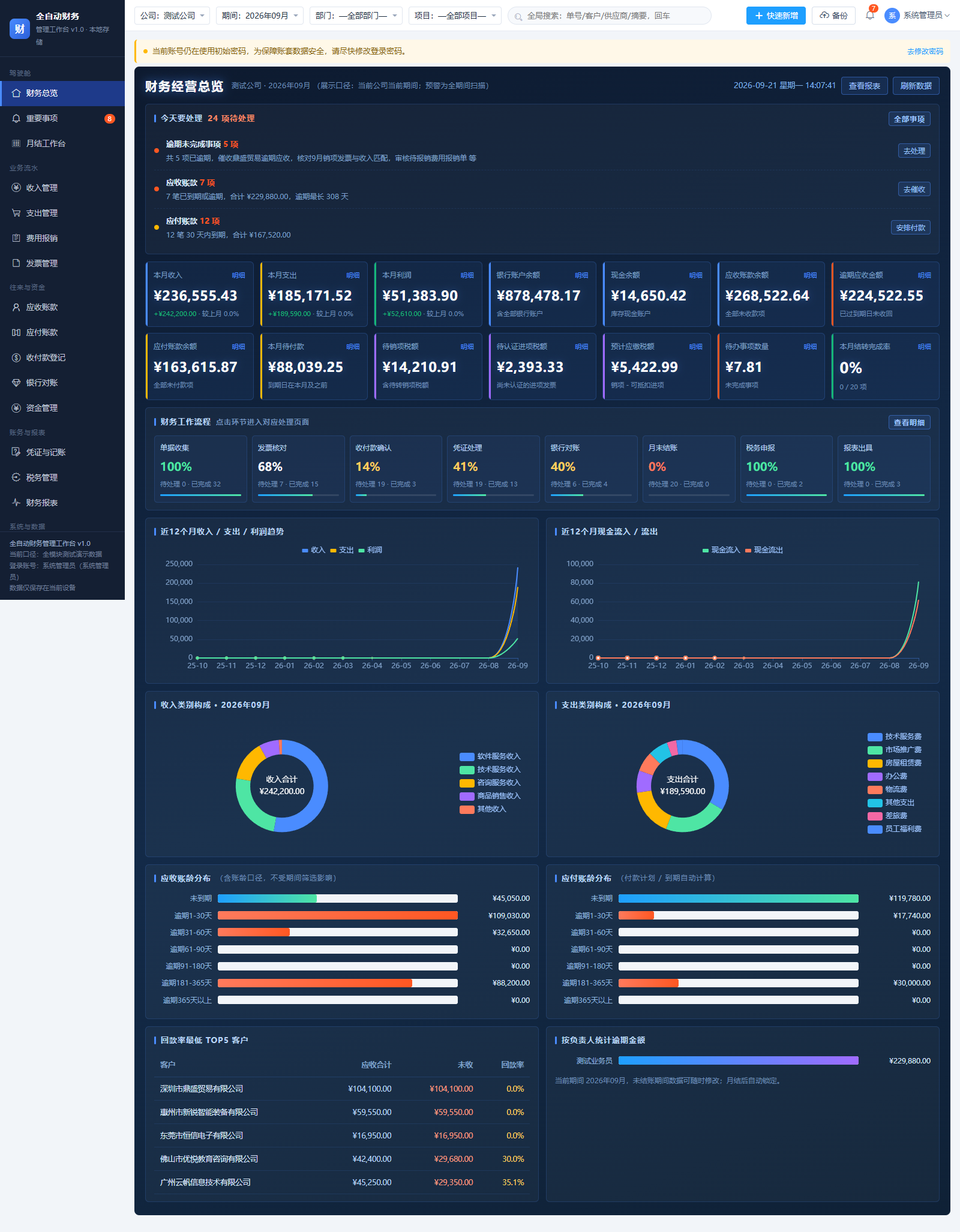Click the yen icon beside 收入管理
960x1232 pixels.
coord(16,188)
